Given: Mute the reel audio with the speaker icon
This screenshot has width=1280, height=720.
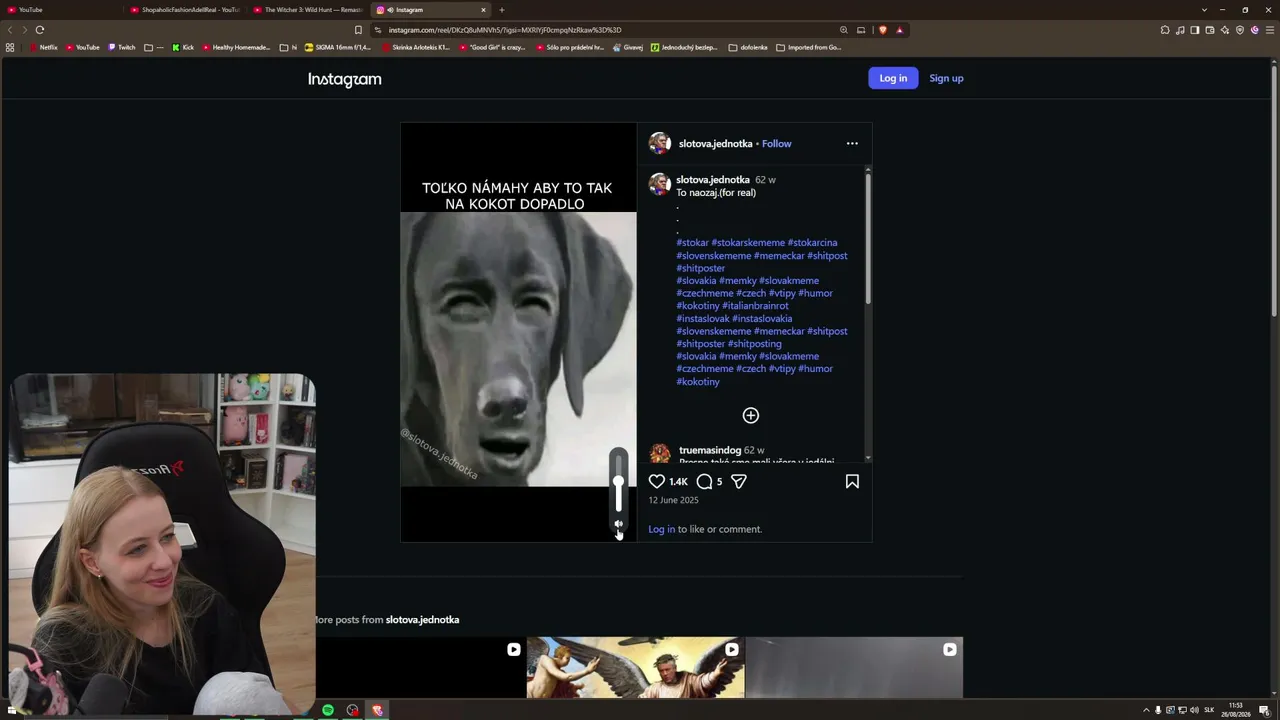Looking at the screenshot, I should click(619, 524).
